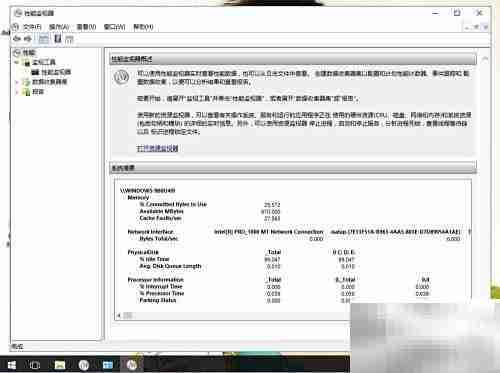This screenshot has height=373, width=500.
Task: Click the horizontal scrollbar thumb in system summary
Action: tap(128, 315)
